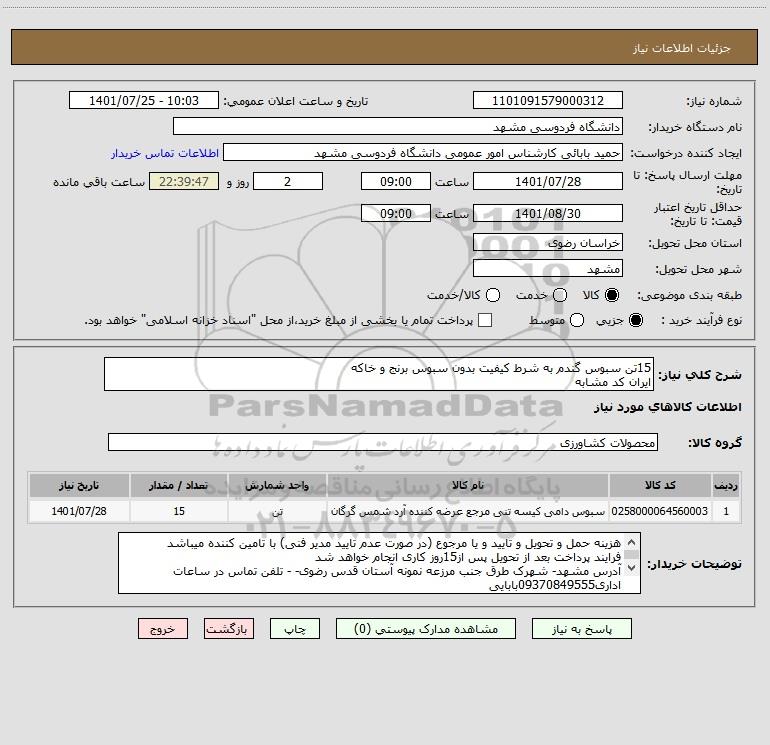
Task: Click the پاسخ به نیاز button
Action: (x=582, y=629)
